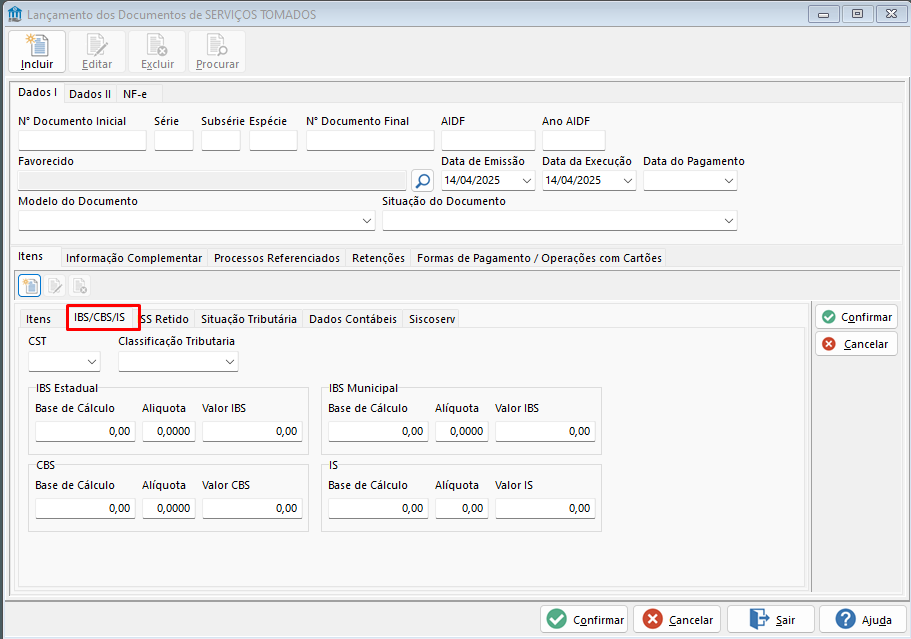Click IBS Estadual Alíquota field
911x639 pixels.
168,432
